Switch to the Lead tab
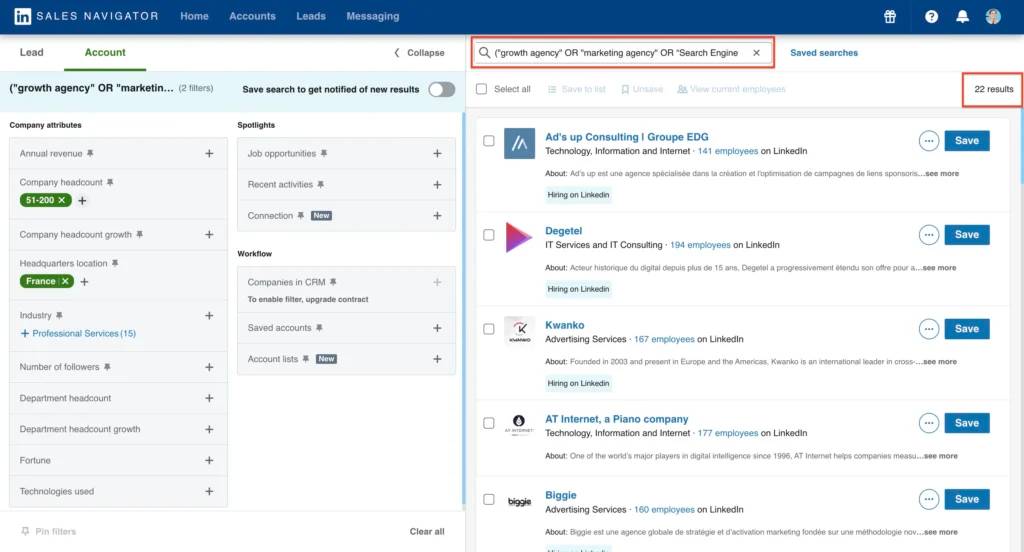The height and width of the screenshot is (552, 1024). point(31,53)
